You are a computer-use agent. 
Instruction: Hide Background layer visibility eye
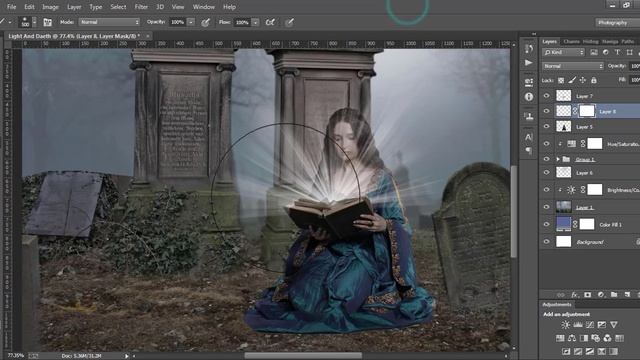click(547, 242)
